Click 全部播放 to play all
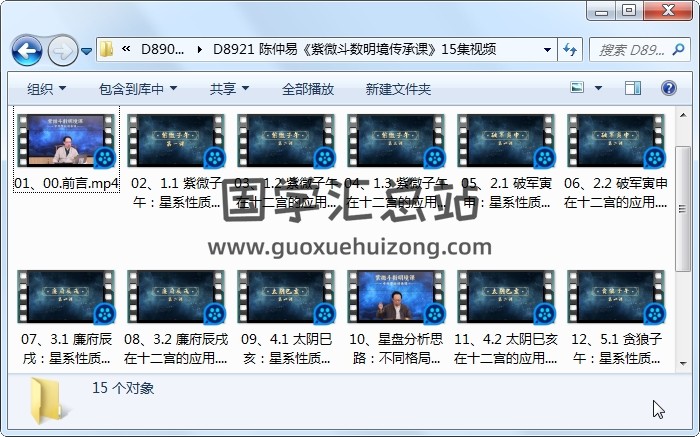 pos(308,89)
